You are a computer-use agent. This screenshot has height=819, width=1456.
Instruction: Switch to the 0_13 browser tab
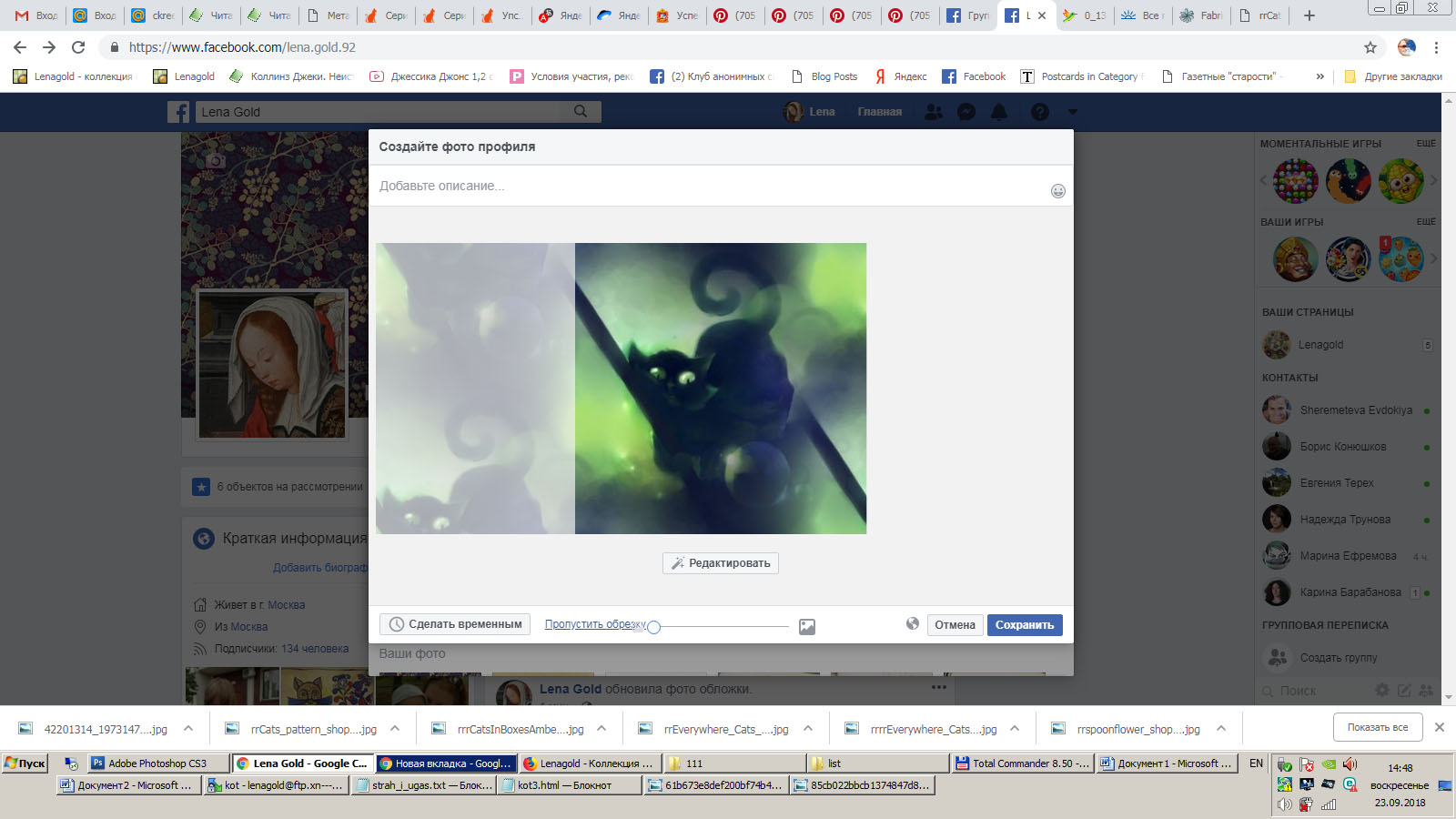coord(1086,15)
